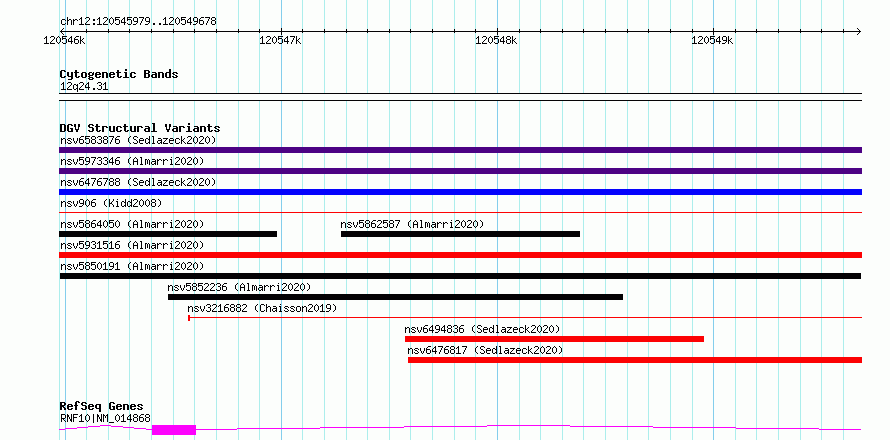Select the 12q24.31 band label
890x440 pixels.
click(x=84, y=87)
